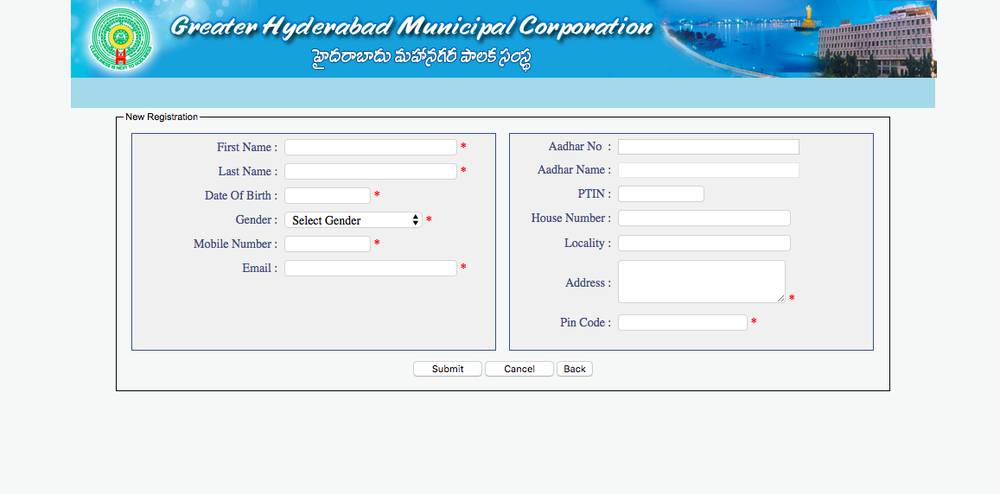Click the GHMC emblem logo in the banner
Image resolution: width=1000 pixels, height=494 pixels.
[121, 39]
